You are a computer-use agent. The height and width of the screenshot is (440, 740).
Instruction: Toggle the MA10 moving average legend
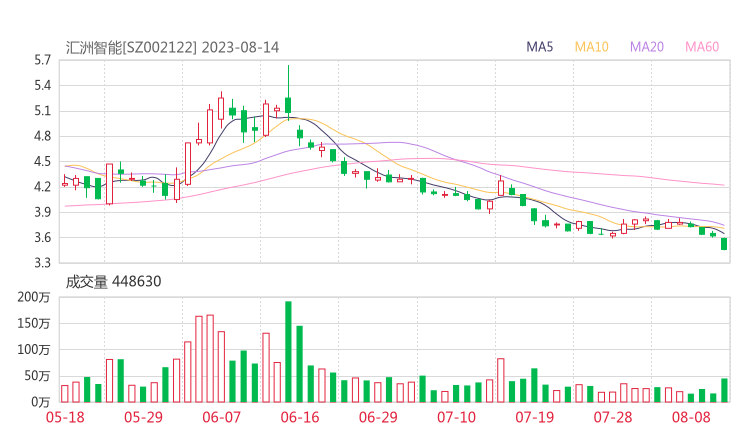591,47
